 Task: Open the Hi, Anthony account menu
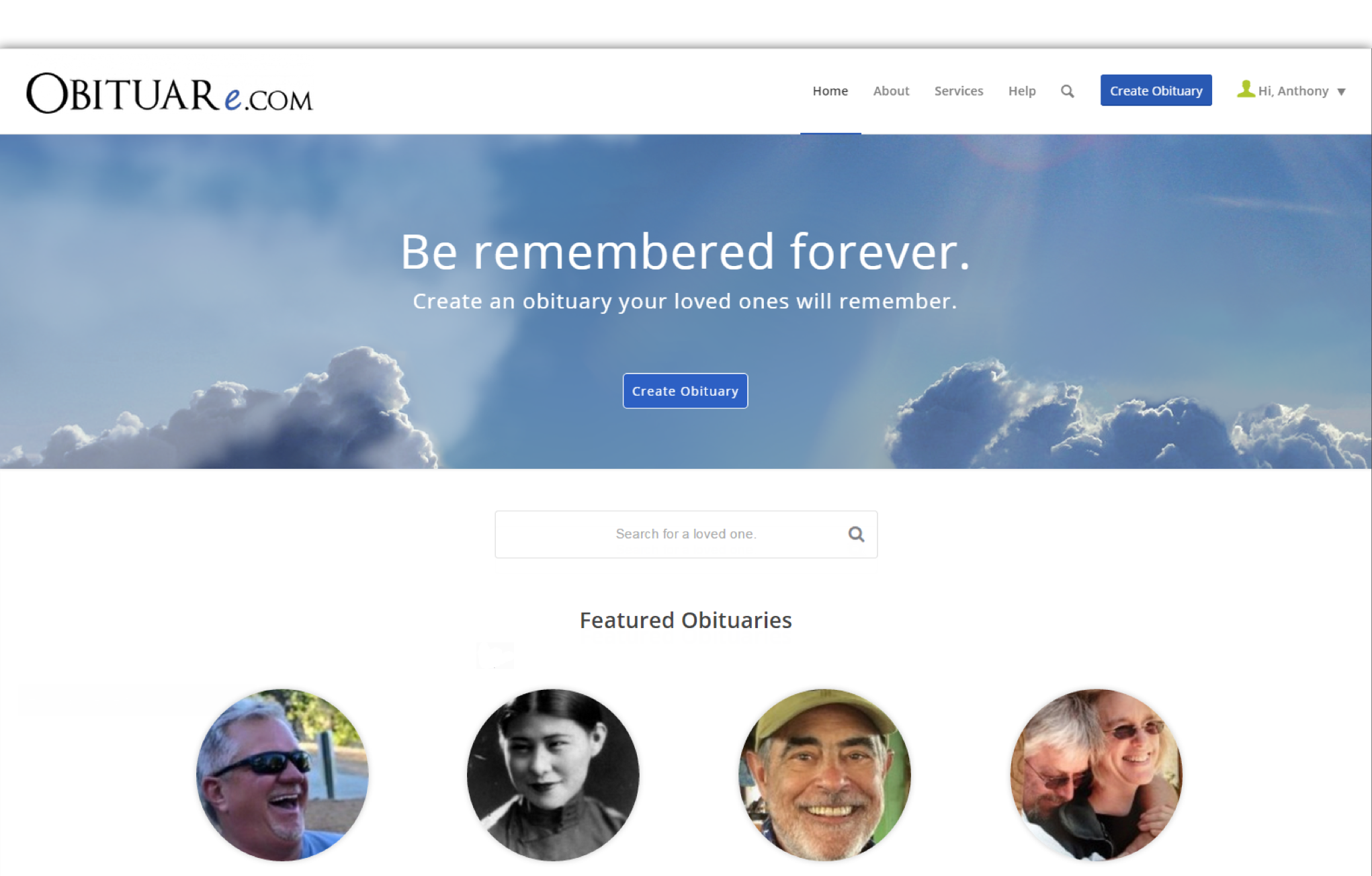point(1292,91)
